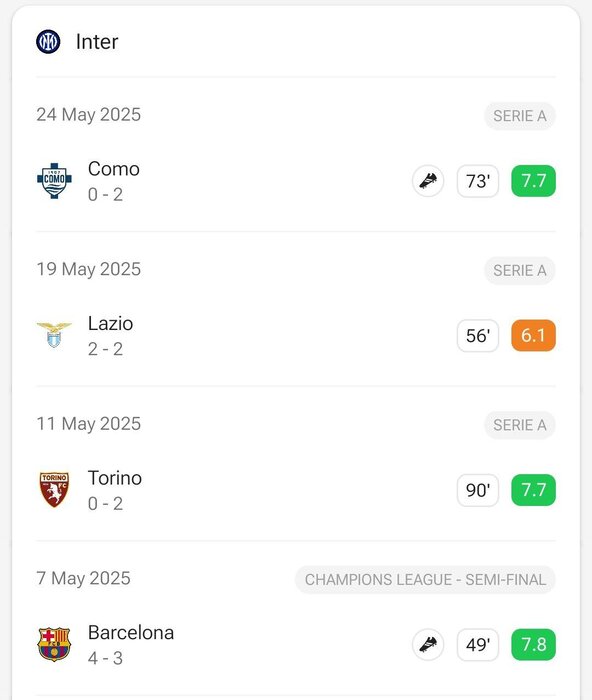Viewport: 592px width, 700px height.
Task: Open the Lazio 2 - 2 match
Action: click(x=296, y=335)
